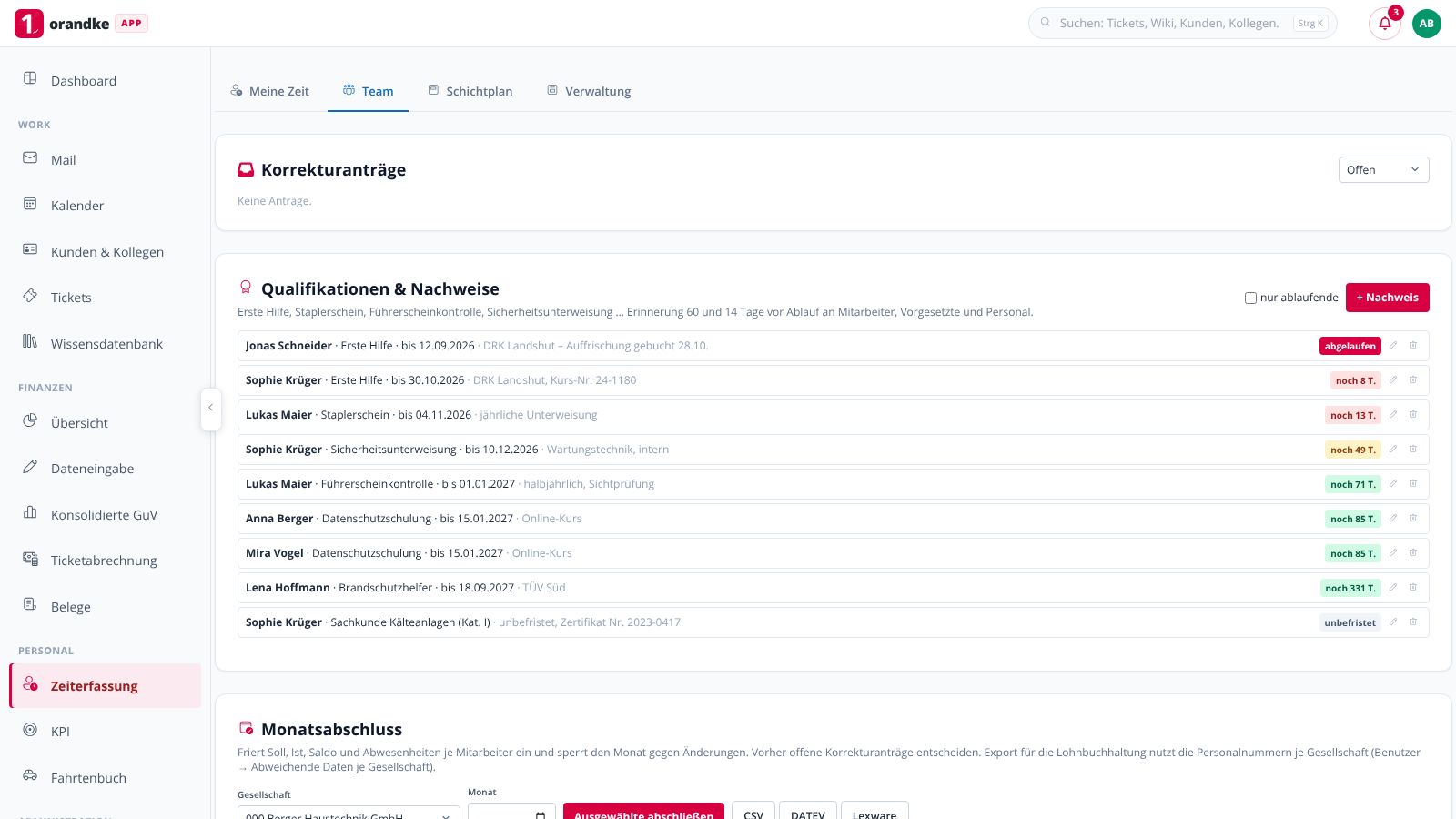
Task: Edit Jonas Schneider's Erste Hilfe entry
Action: coord(1393,346)
